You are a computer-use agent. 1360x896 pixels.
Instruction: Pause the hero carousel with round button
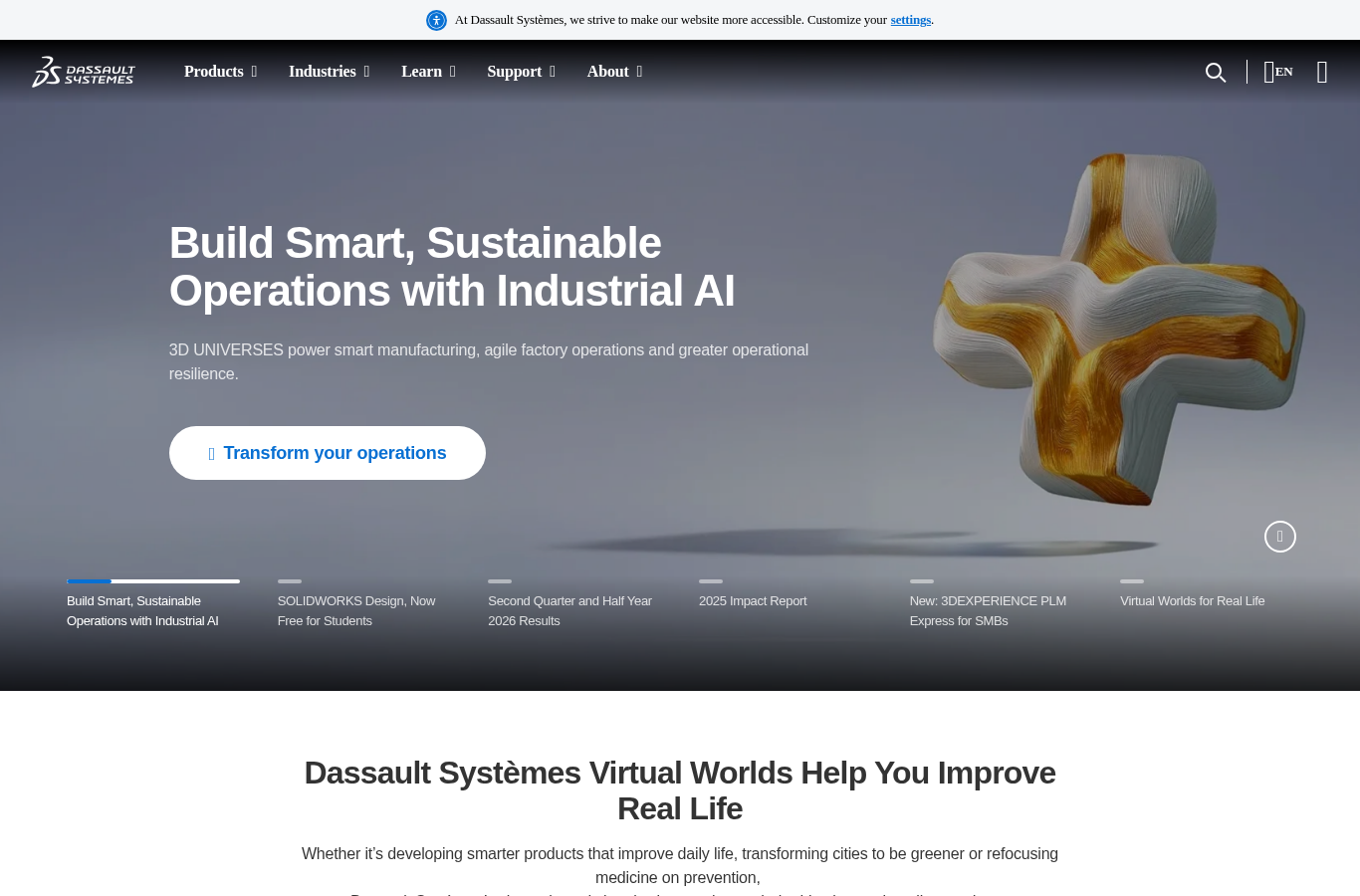point(1280,537)
